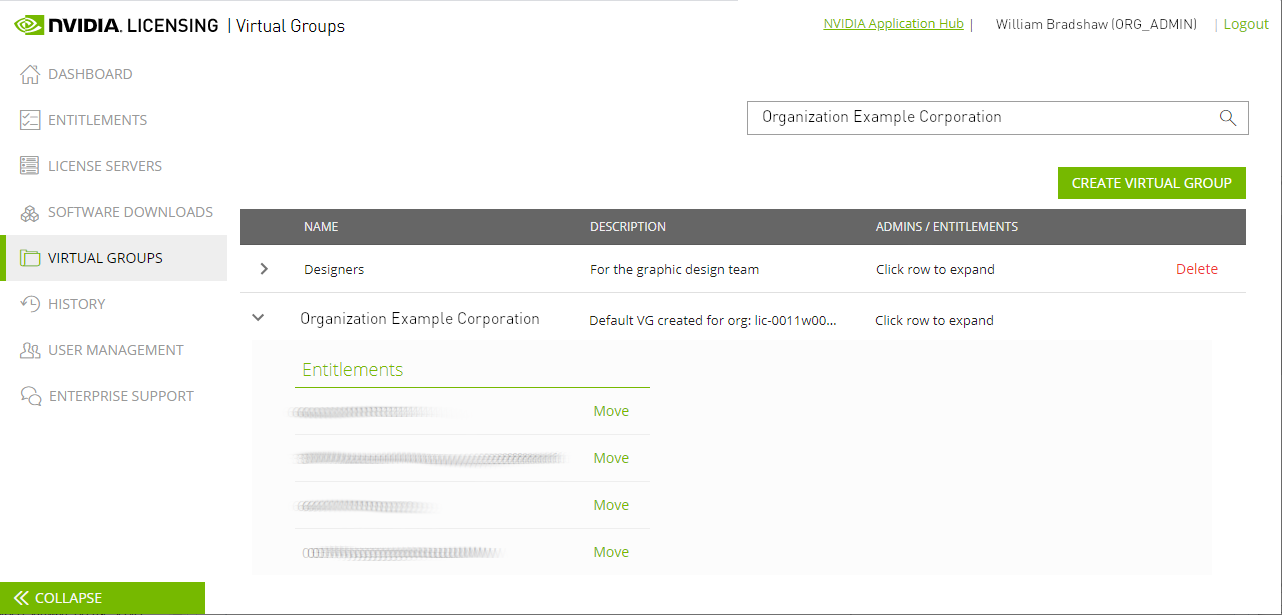The height and width of the screenshot is (615, 1282).
Task: Click the search magnifier icon
Action: pyautogui.click(x=1227, y=117)
